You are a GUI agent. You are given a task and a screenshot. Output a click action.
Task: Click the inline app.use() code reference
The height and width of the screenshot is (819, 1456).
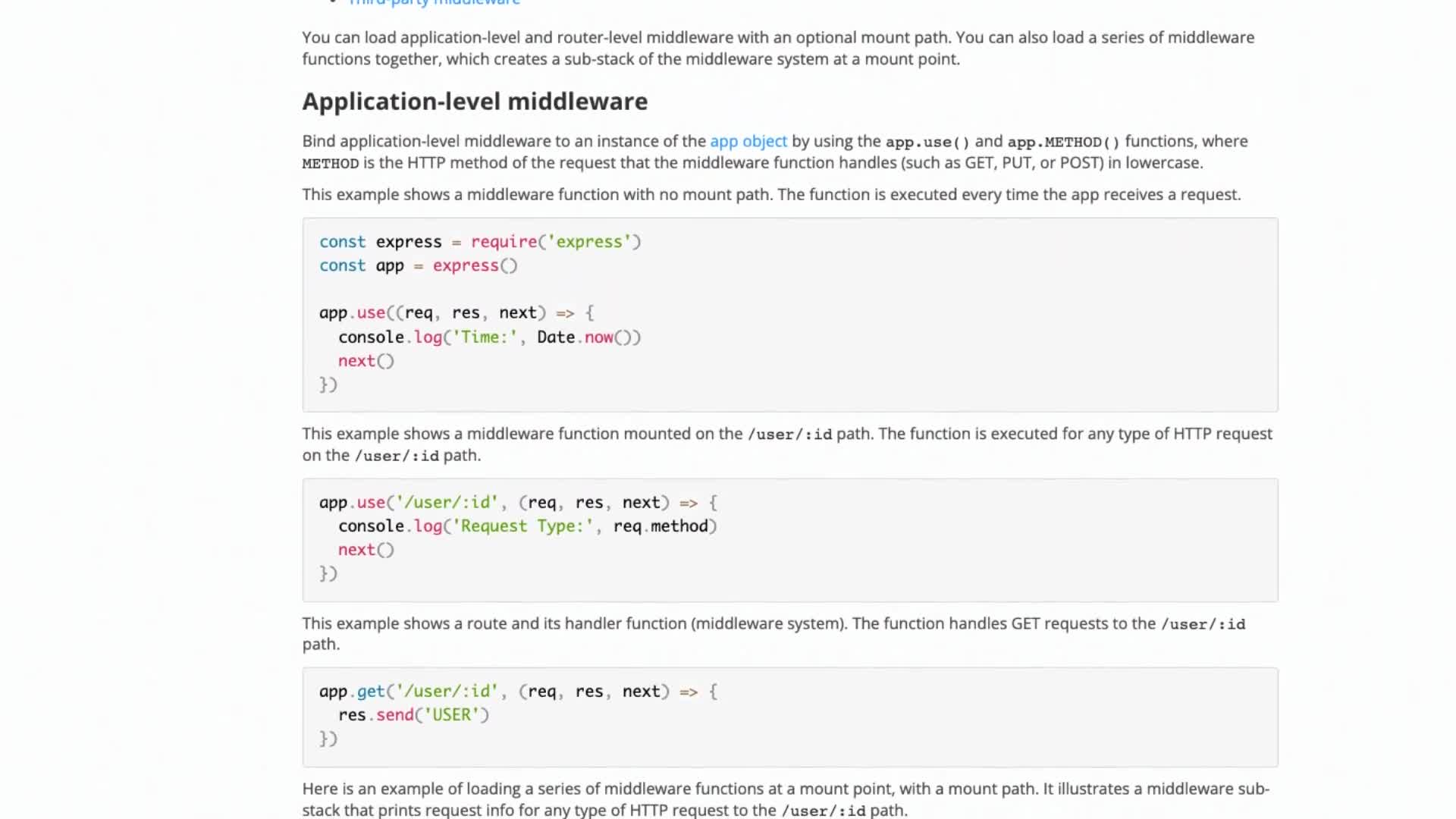(x=928, y=142)
